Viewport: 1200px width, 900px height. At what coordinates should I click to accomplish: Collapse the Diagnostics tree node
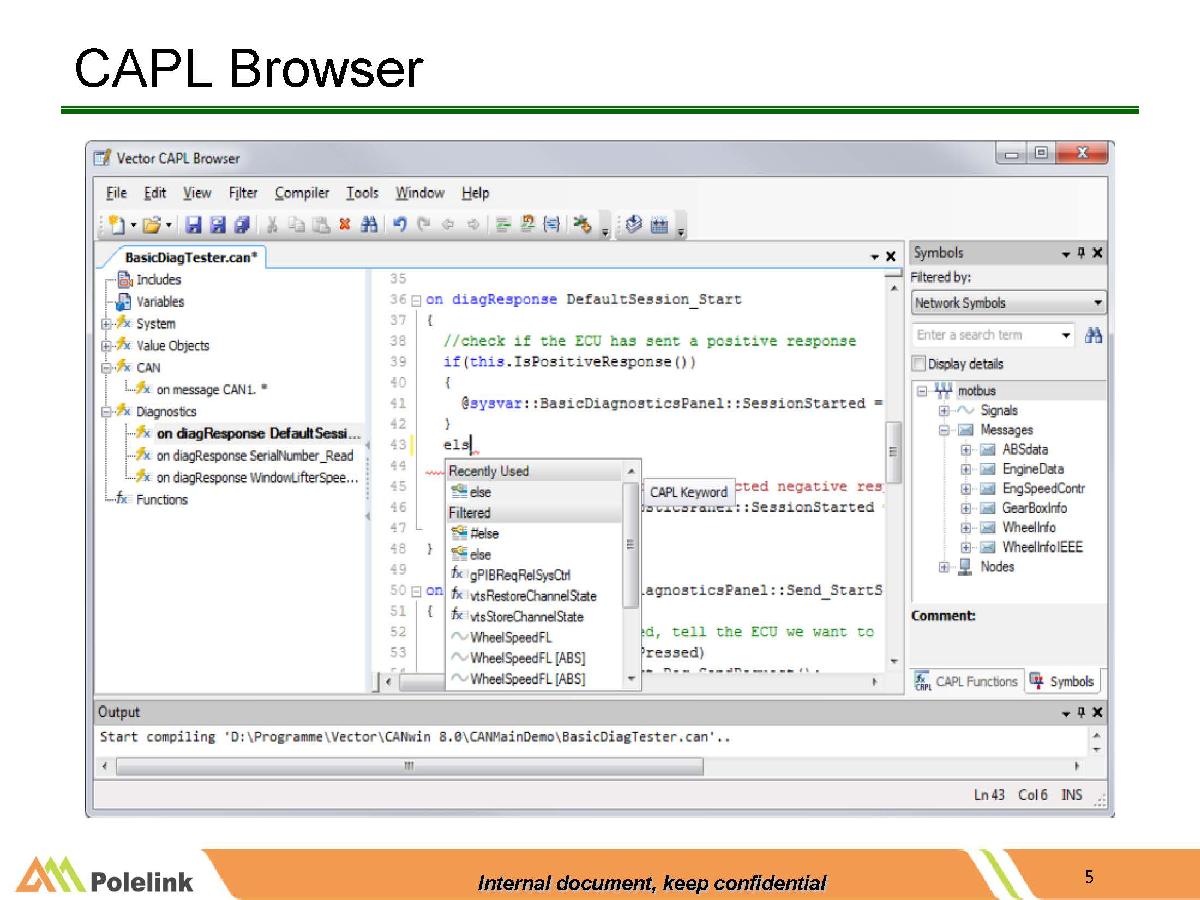106,411
